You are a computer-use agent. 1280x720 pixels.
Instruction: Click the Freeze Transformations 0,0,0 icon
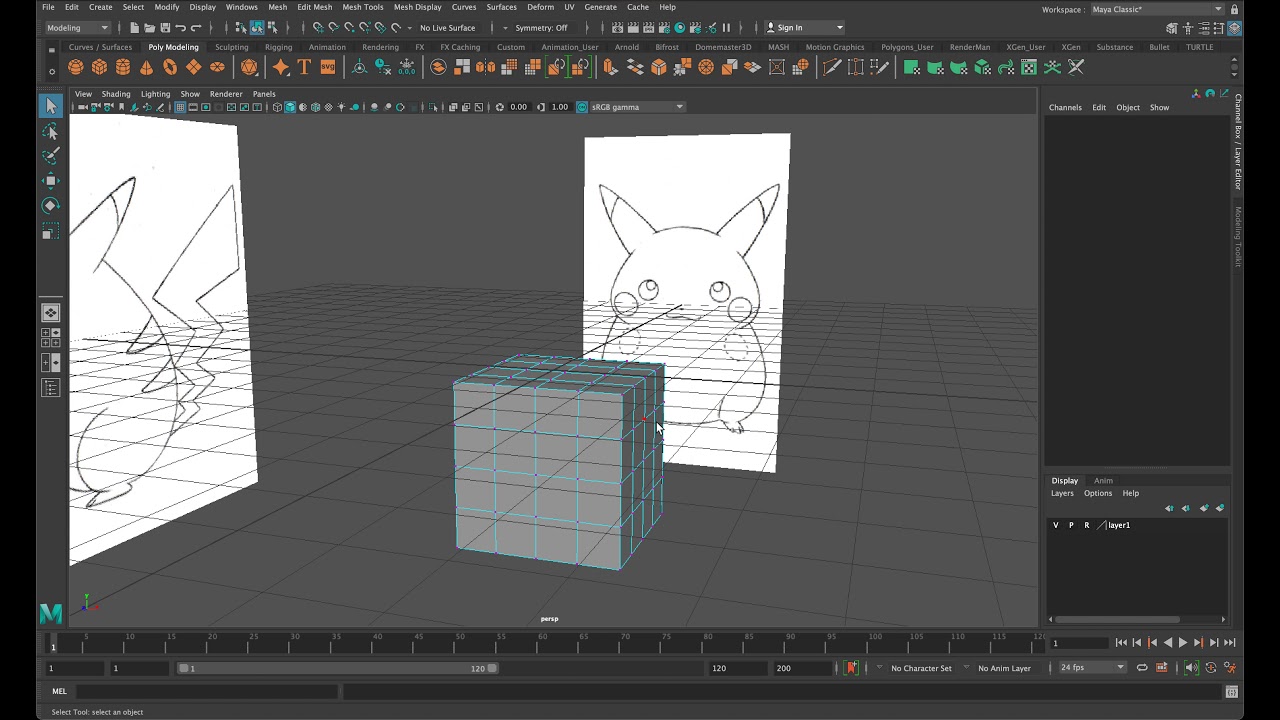[x=407, y=67]
